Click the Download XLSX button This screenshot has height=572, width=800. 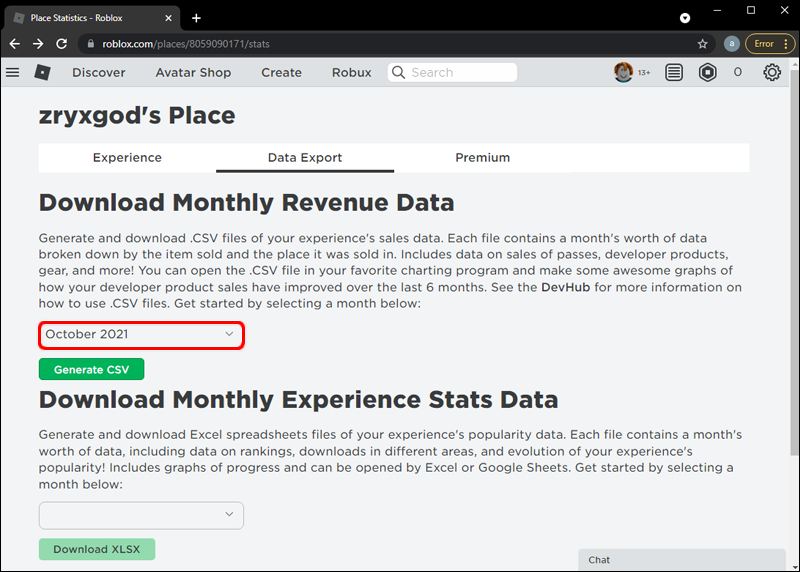click(x=97, y=549)
